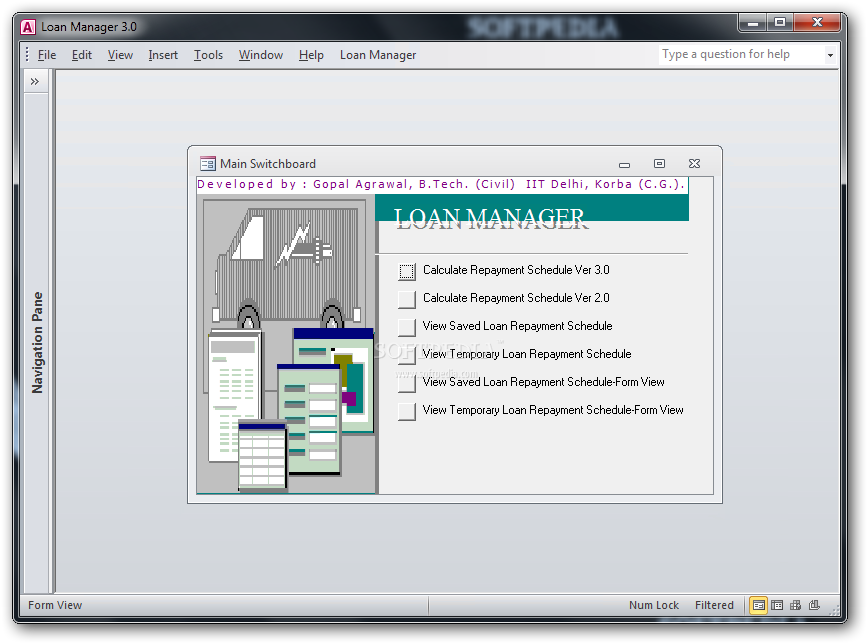The height and width of the screenshot is (644, 868).
Task: Click 'Filtered' status bar indicator
Action: click(x=714, y=605)
